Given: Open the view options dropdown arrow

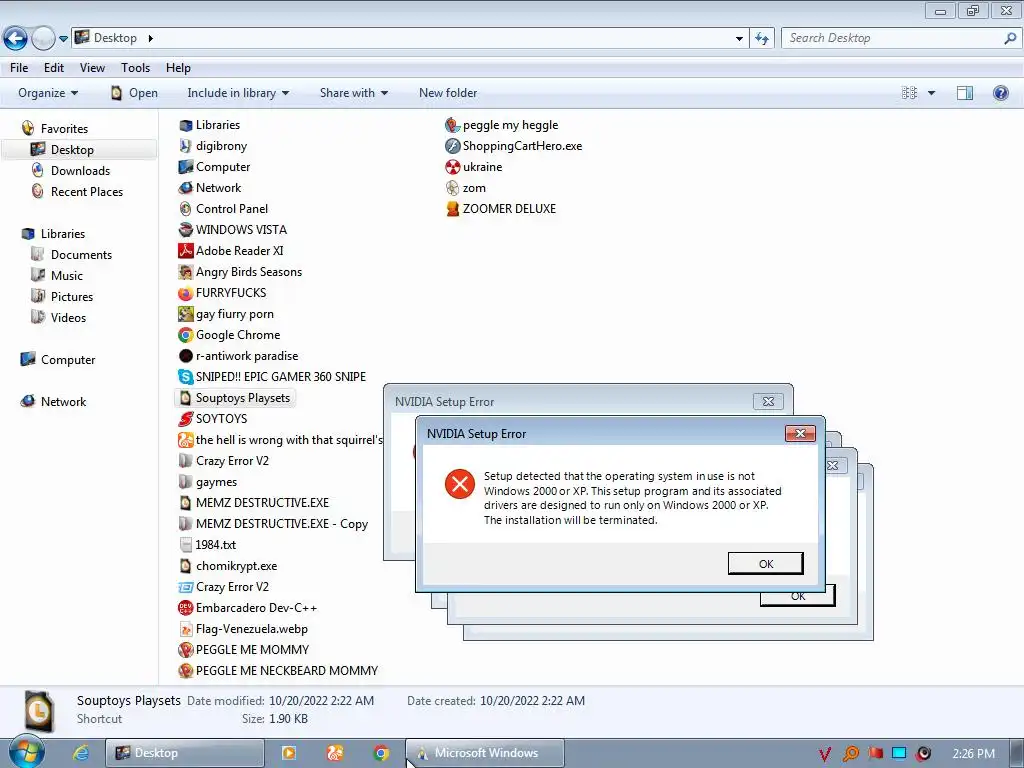Looking at the screenshot, I should tap(931, 93).
